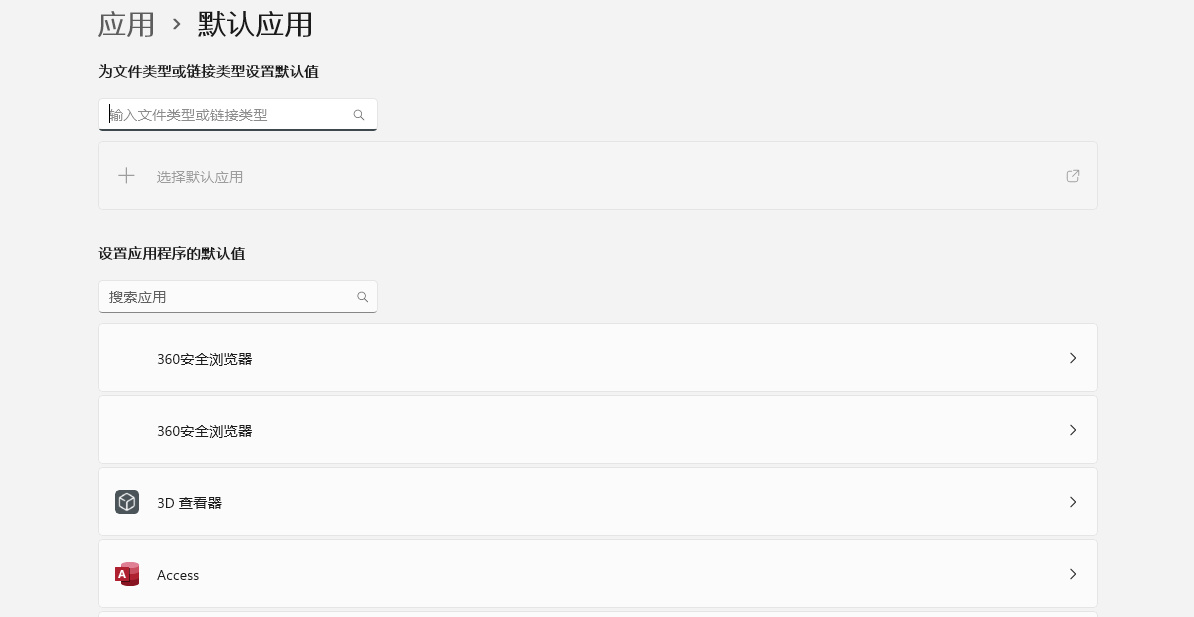
Task: Expand 3D 查看器 row using its chevron
Action: [x=1073, y=502]
